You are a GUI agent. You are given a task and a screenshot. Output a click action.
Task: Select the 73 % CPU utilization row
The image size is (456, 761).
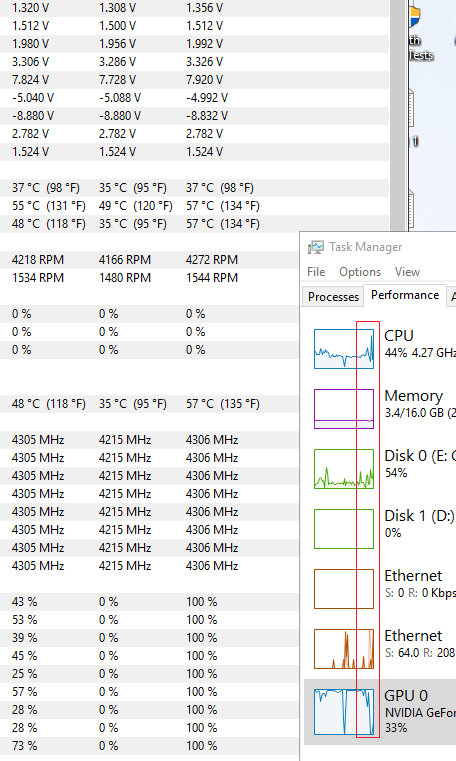pyautogui.click(x=149, y=745)
